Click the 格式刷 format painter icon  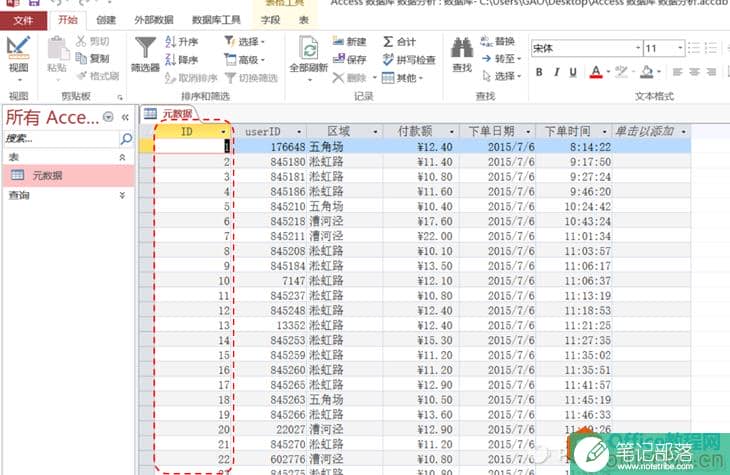click(82, 75)
